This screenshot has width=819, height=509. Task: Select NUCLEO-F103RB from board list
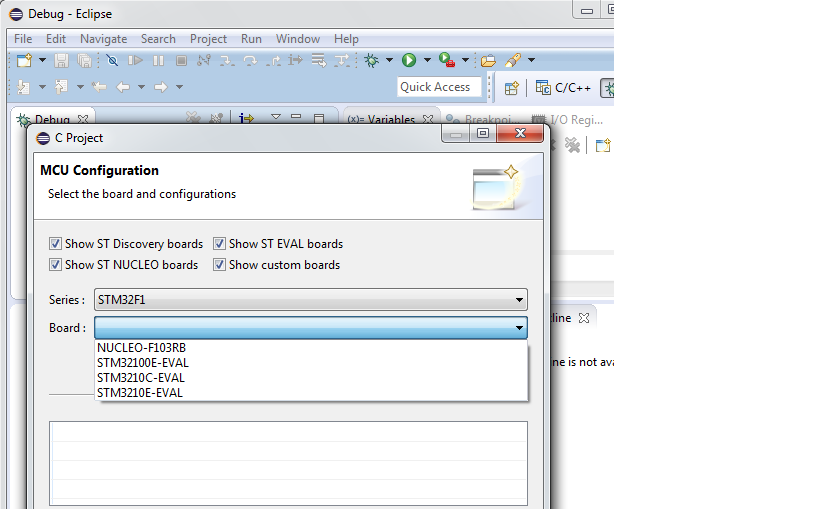(141, 348)
